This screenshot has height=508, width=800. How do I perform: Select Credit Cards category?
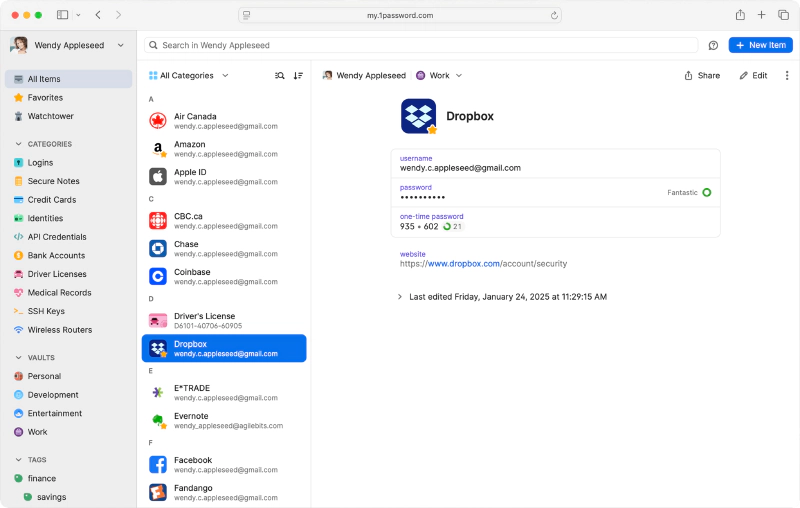[x=51, y=200]
